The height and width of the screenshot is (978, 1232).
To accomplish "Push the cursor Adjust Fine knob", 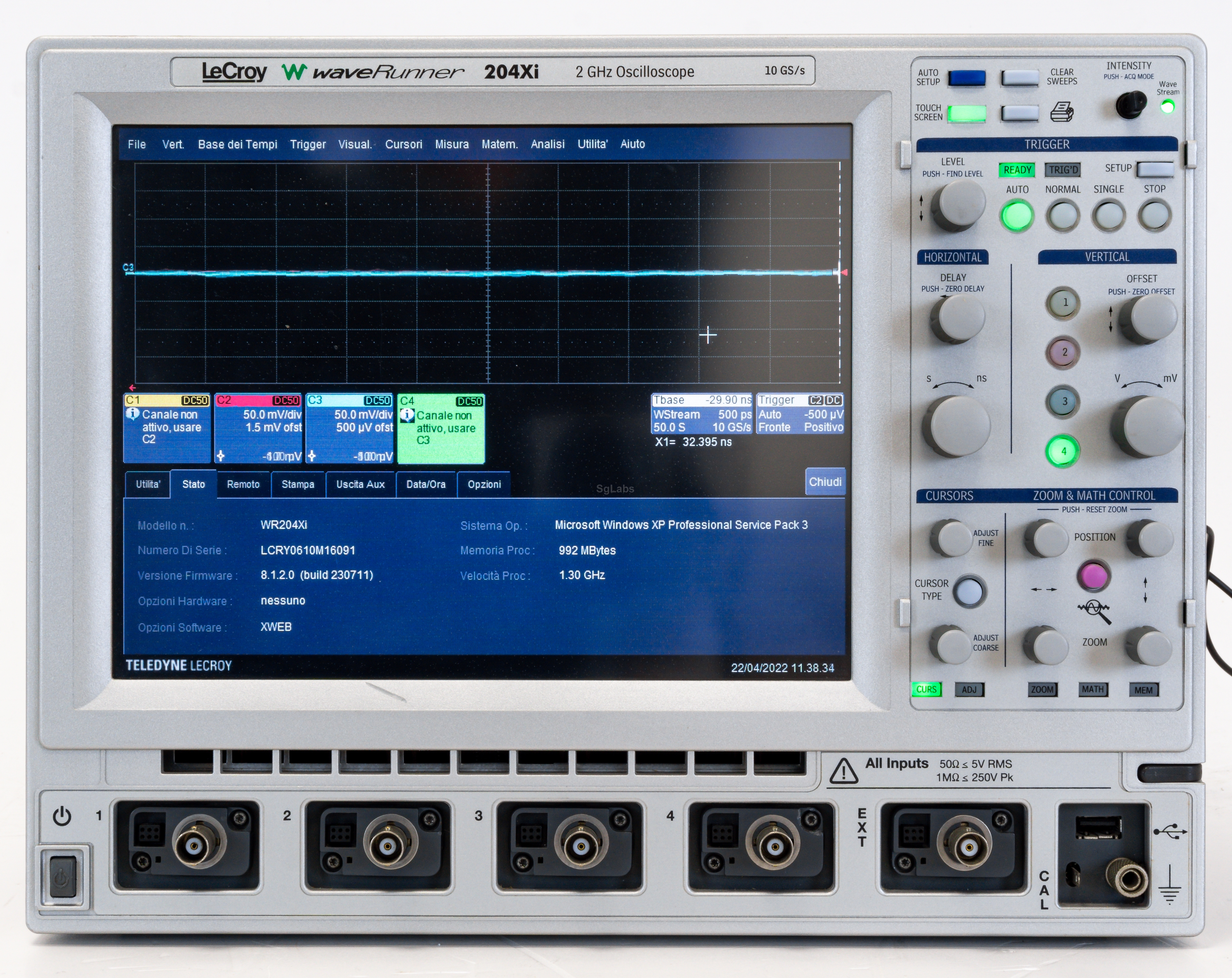I will coord(951,538).
